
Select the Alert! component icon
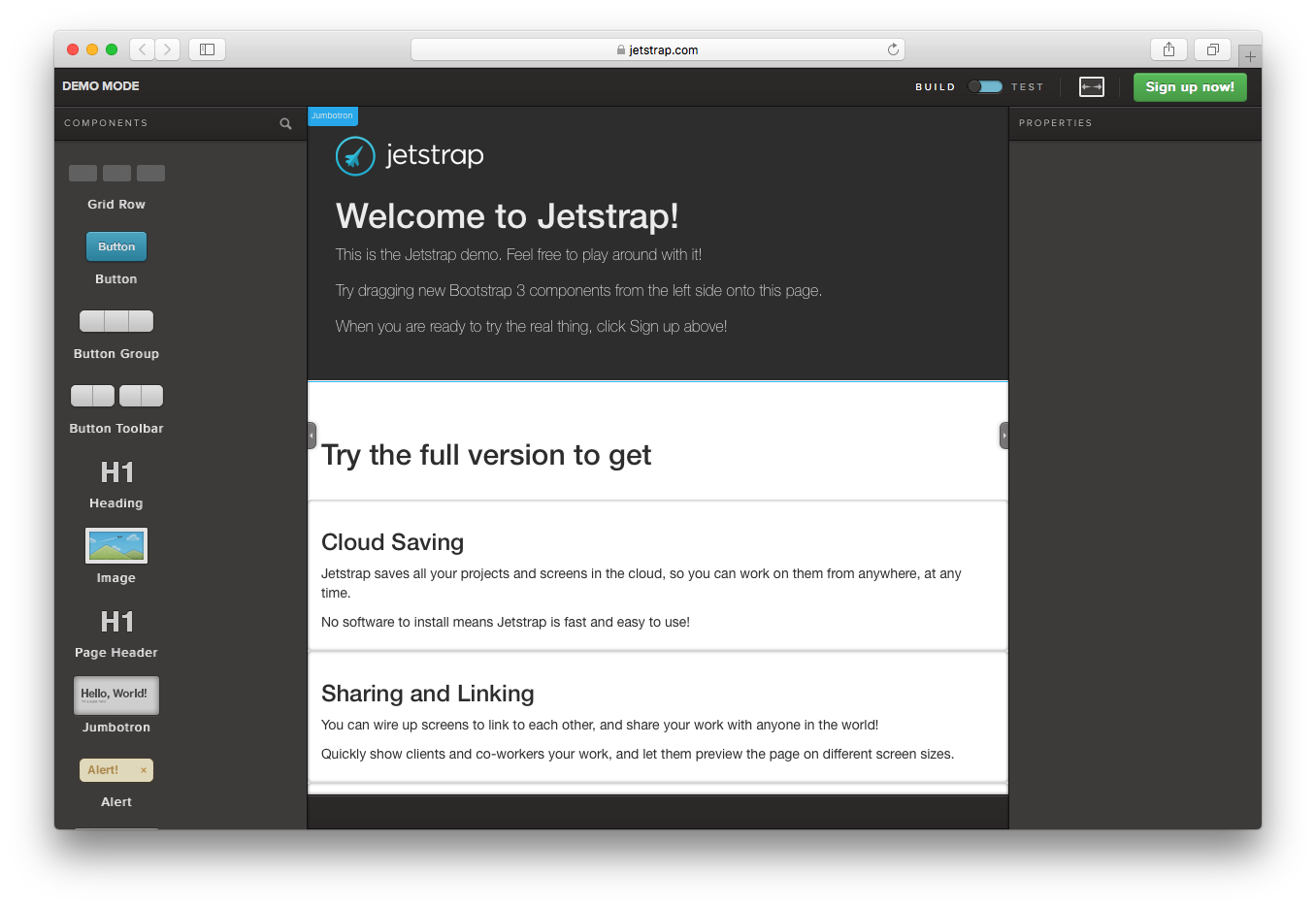click(x=116, y=770)
